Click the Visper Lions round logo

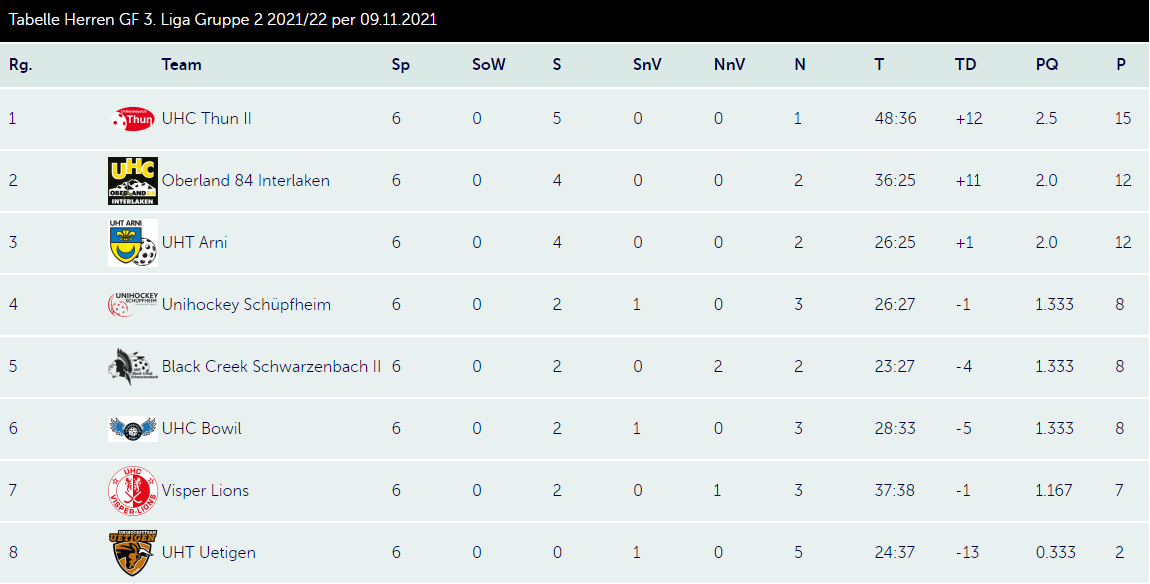[x=133, y=491]
